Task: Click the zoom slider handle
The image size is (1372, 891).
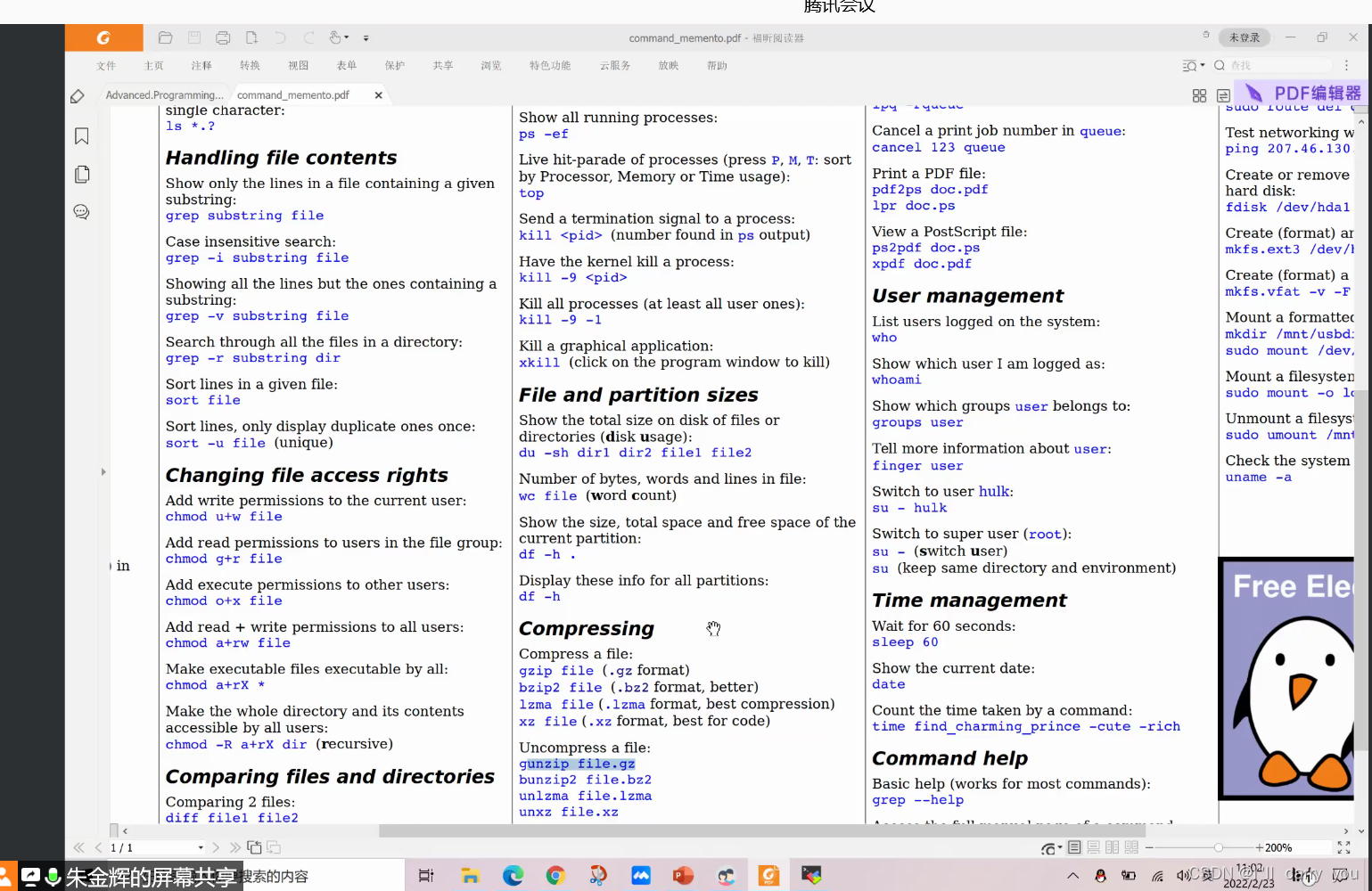Action: (1218, 847)
